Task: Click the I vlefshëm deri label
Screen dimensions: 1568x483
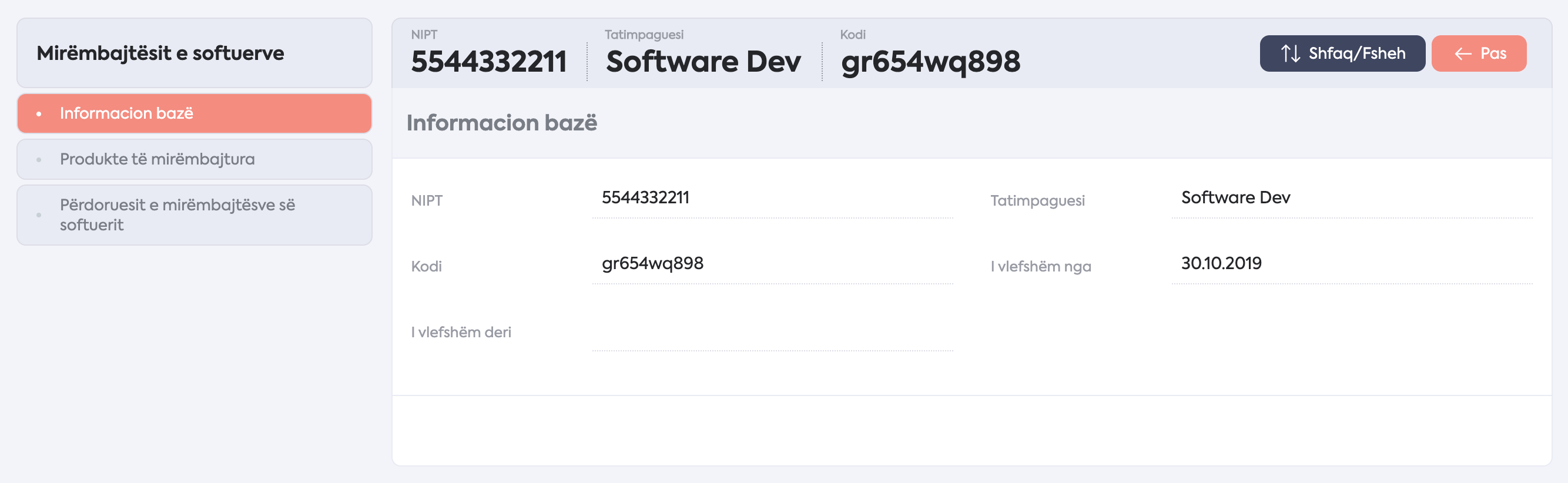Action: [x=461, y=332]
